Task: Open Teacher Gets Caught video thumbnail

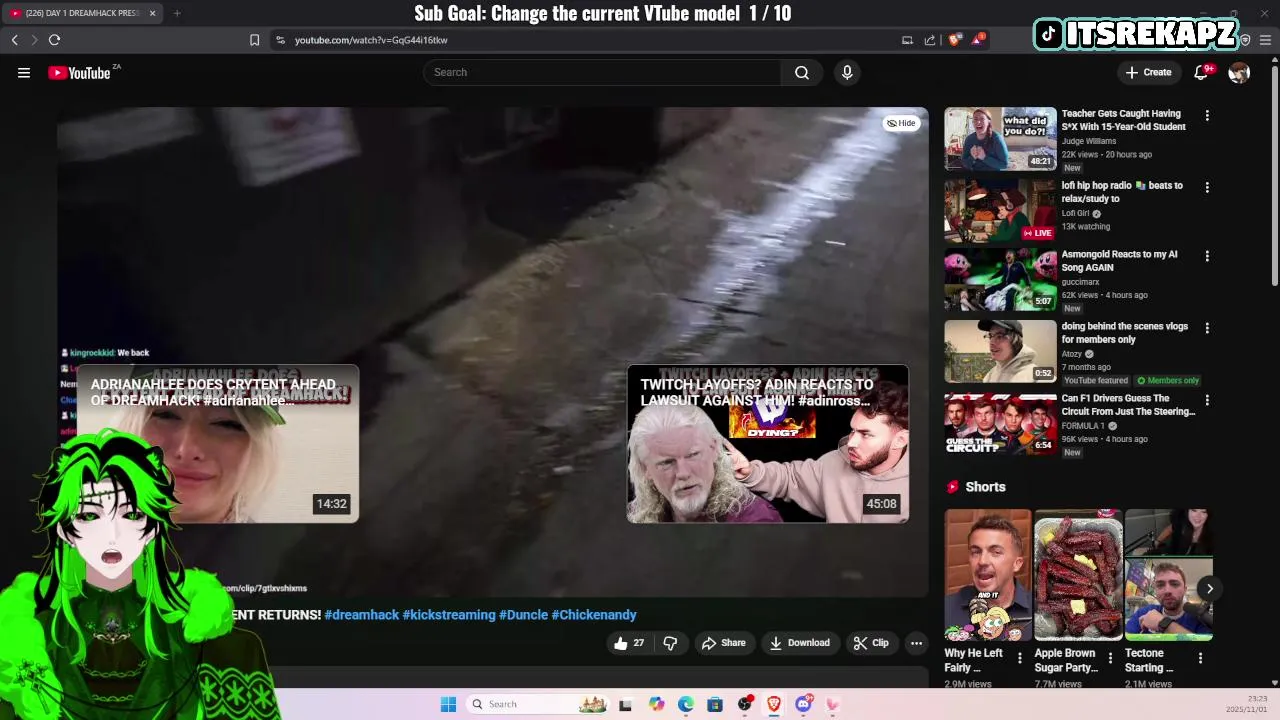Action: (x=1000, y=139)
